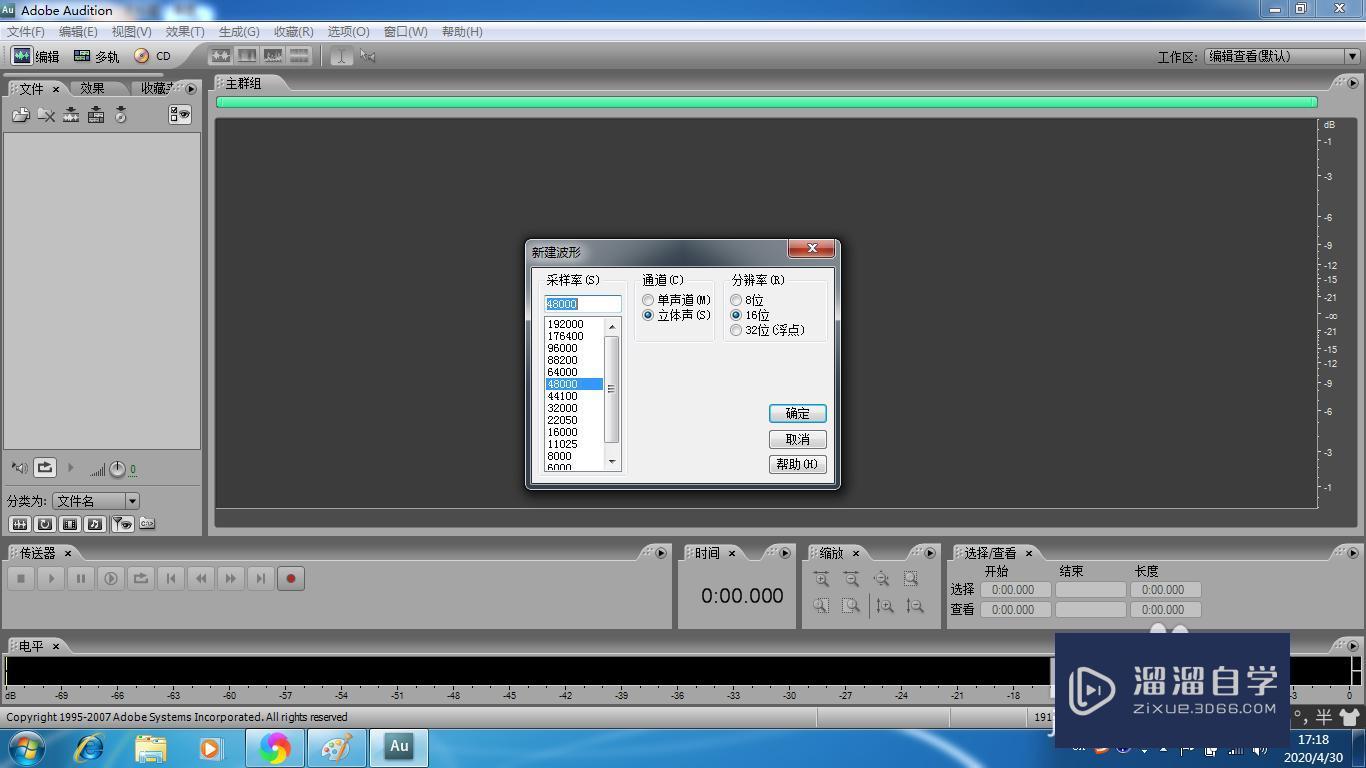Image resolution: width=1366 pixels, height=768 pixels.
Task: Click zoom out horizontally icon
Action: [x=851, y=579]
